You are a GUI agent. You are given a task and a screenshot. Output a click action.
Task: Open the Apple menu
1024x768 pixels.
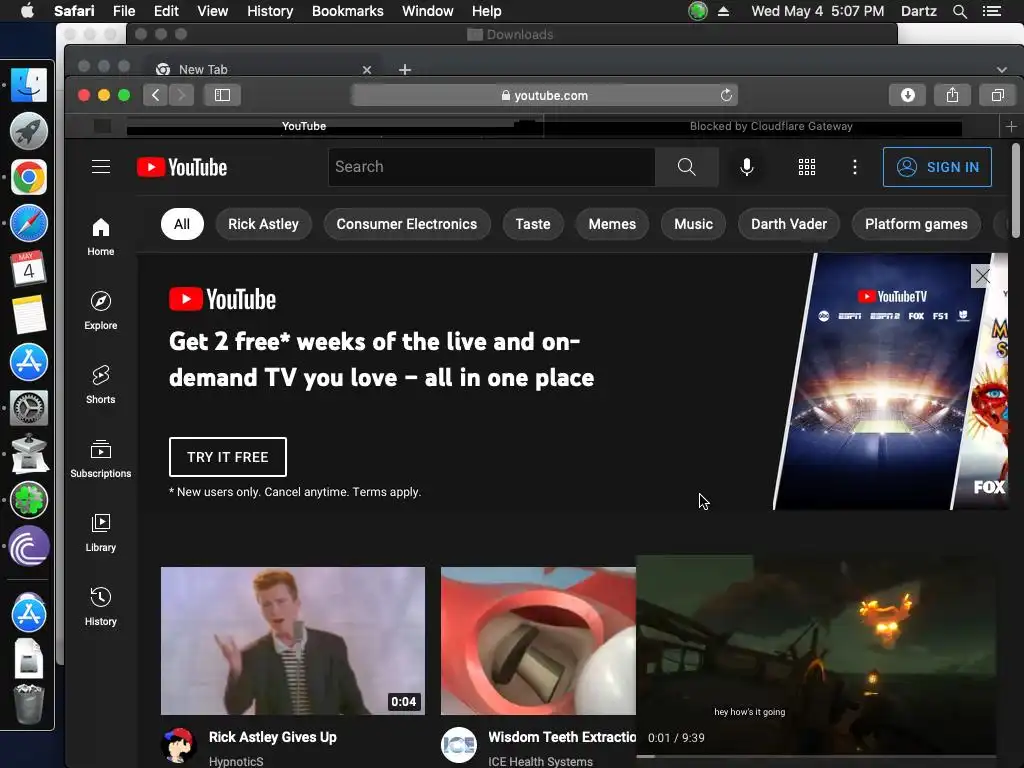coord(27,11)
